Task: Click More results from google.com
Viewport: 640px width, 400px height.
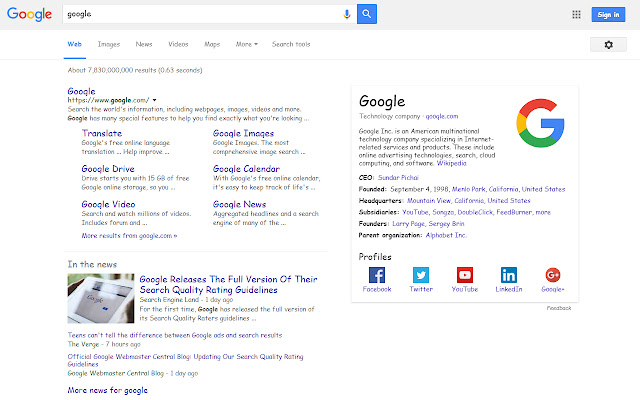Action: 129,236
